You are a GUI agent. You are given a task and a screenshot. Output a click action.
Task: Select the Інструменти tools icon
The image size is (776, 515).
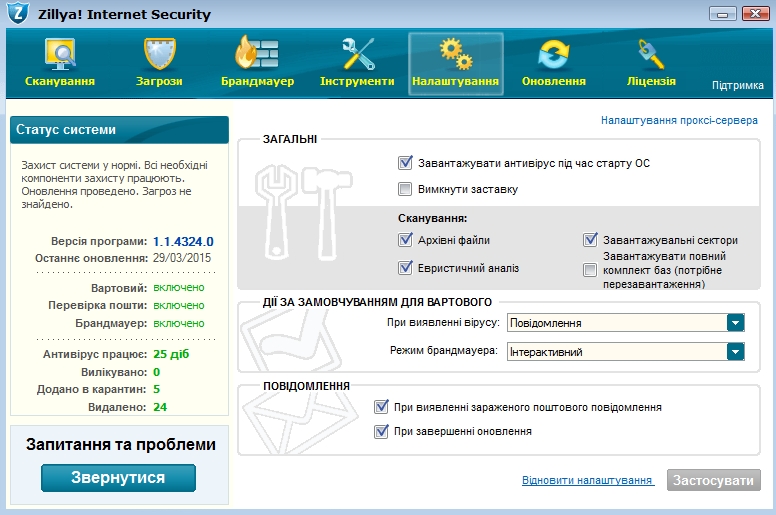click(357, 54)
